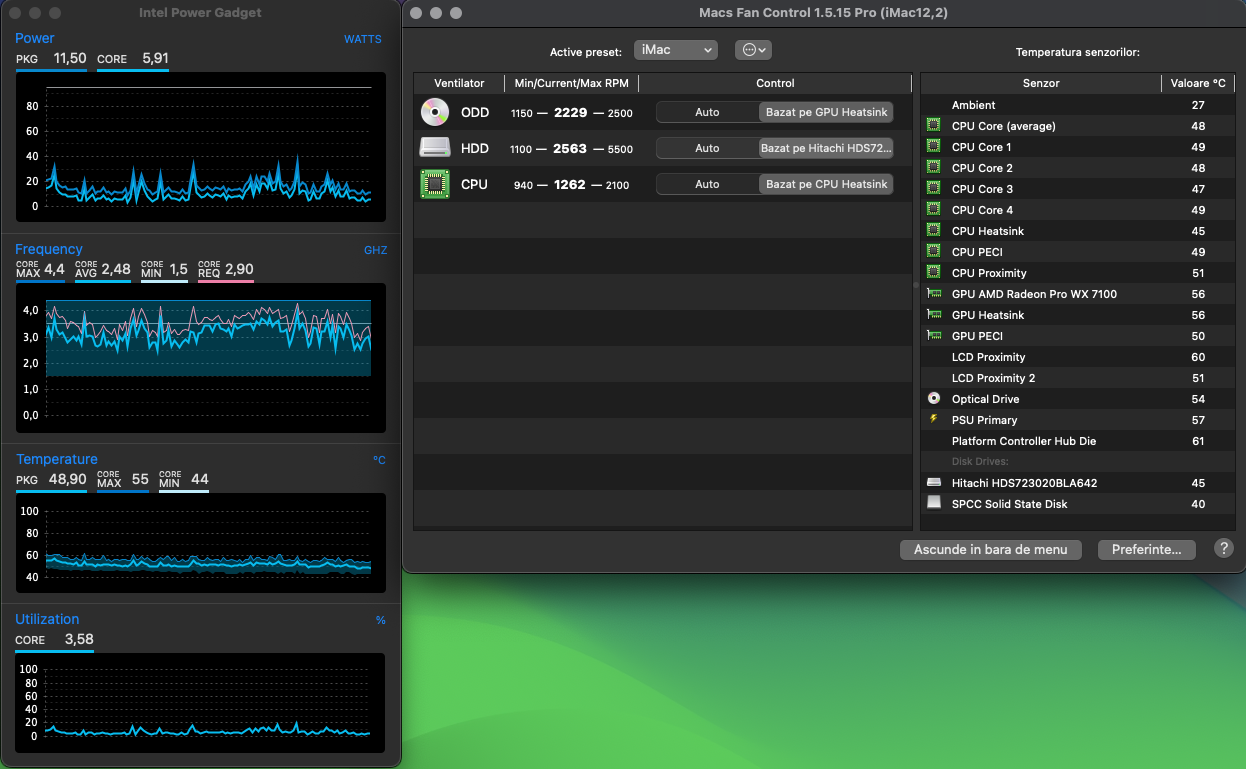Click the HDD fan drive icon
Screen dimensions: 1246x769
coord(435,148)
